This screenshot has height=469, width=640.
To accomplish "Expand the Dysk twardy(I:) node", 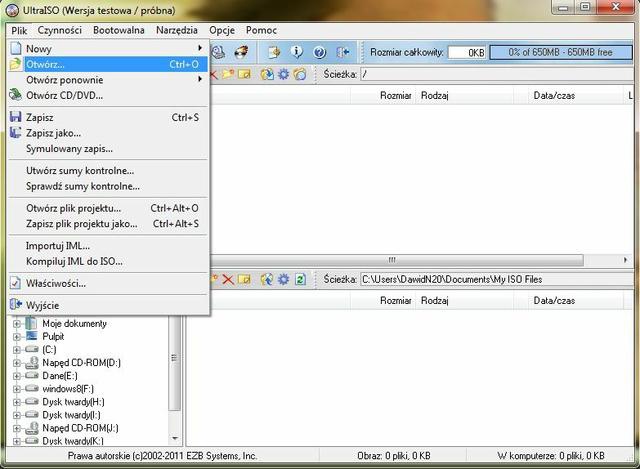I will pyautogui.click(x=17, y=415).
